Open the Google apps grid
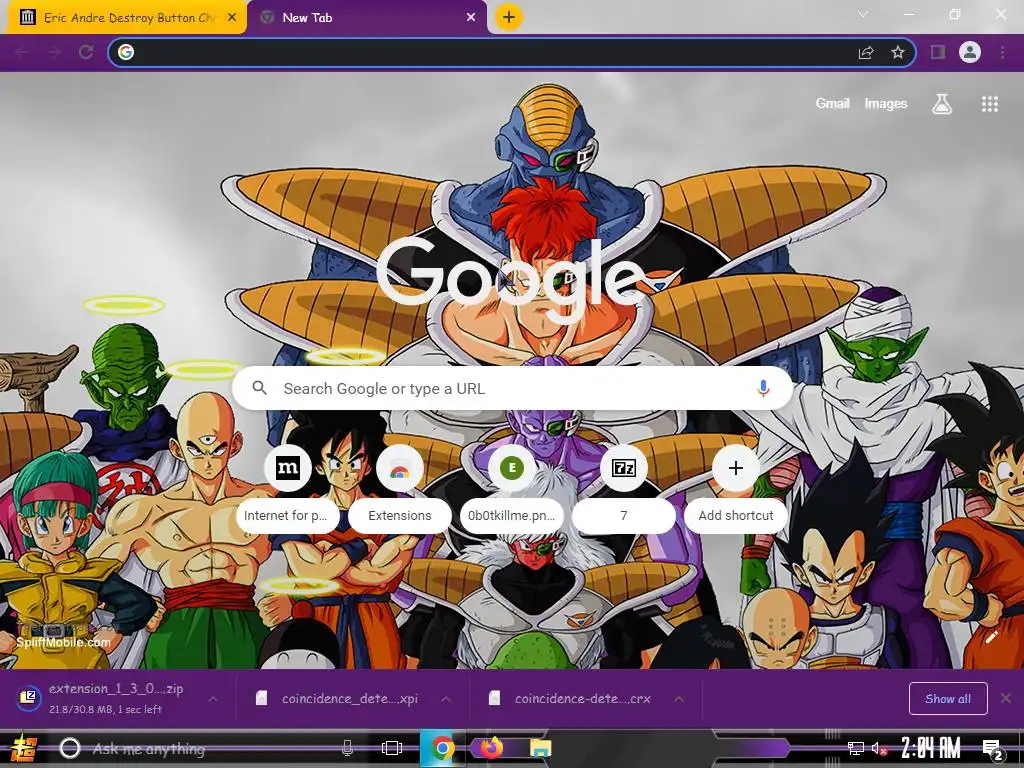The image size is (1024, 768). pyautogui.click(x=989, y=104)
